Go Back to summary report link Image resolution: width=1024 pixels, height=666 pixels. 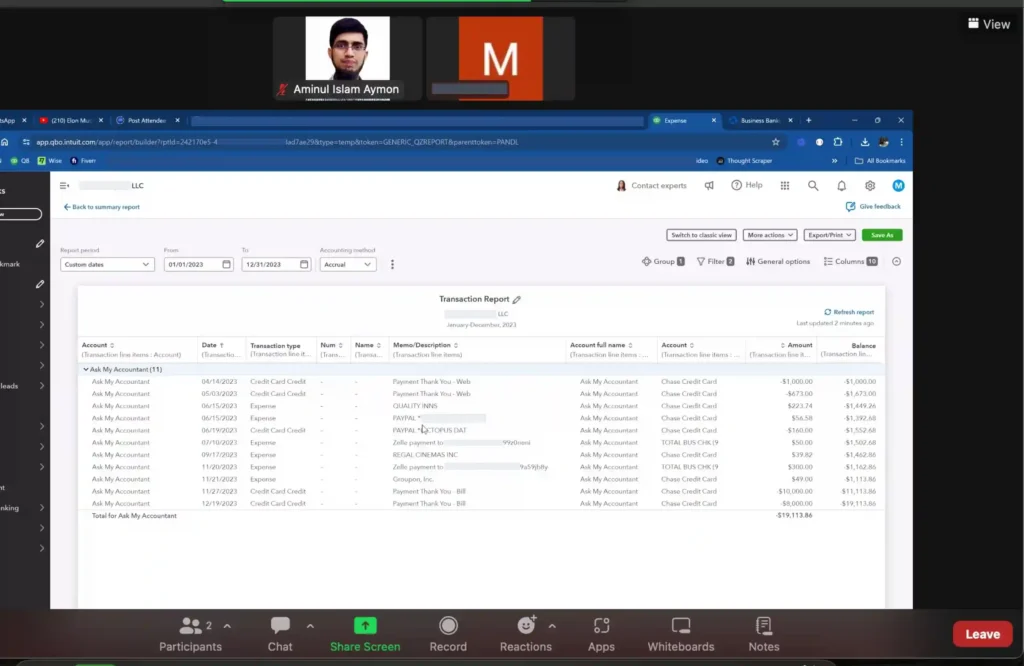[101, 207]
